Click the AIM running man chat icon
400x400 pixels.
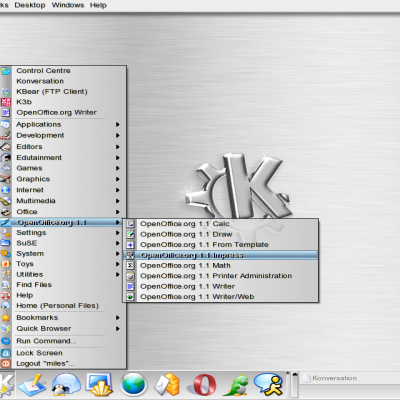tap(268, 385)
